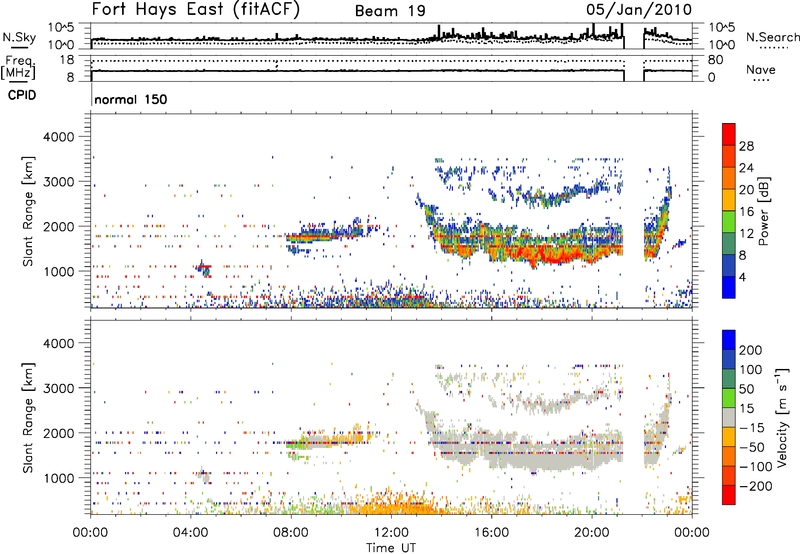Click velocity colorbar value '50'
The image size is (800, 554).
point(746,389)
